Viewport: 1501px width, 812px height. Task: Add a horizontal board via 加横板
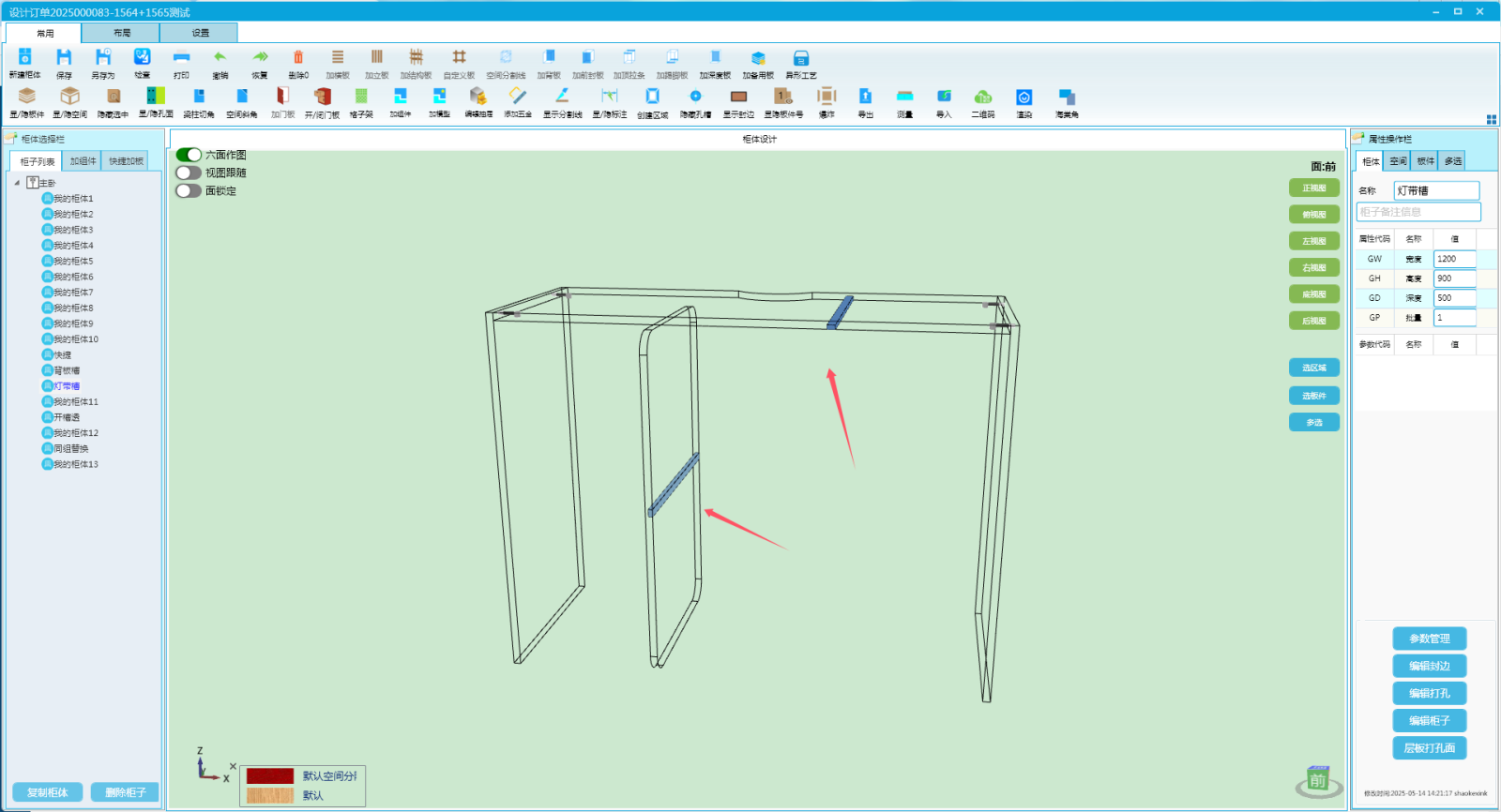pyautogui.click(x=338, y=58)
